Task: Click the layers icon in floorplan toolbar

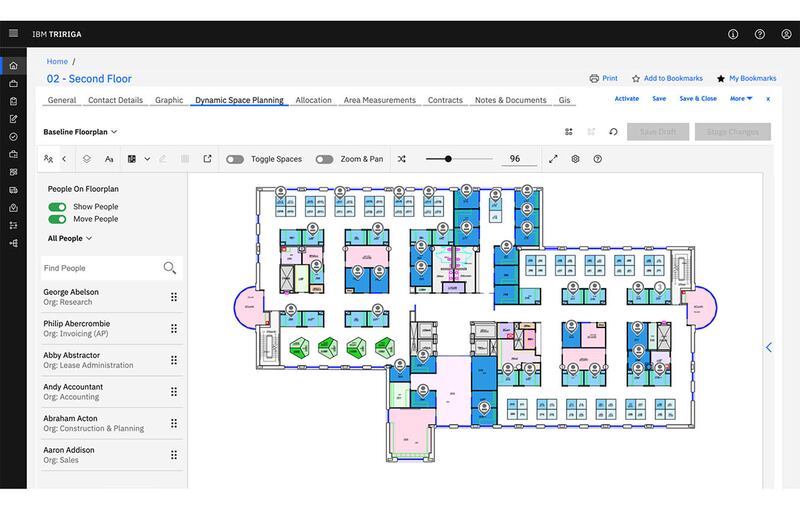Action: 87,159
